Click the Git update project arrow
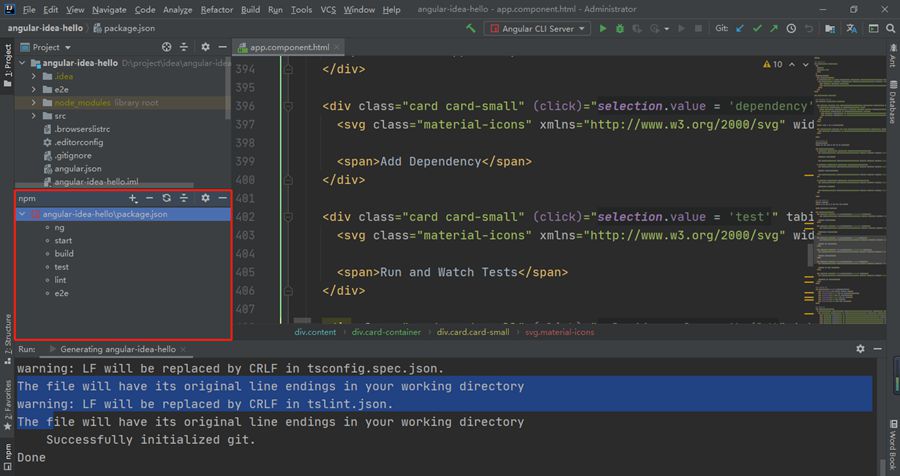The image size is (900, 476). [x=740, y=29]
